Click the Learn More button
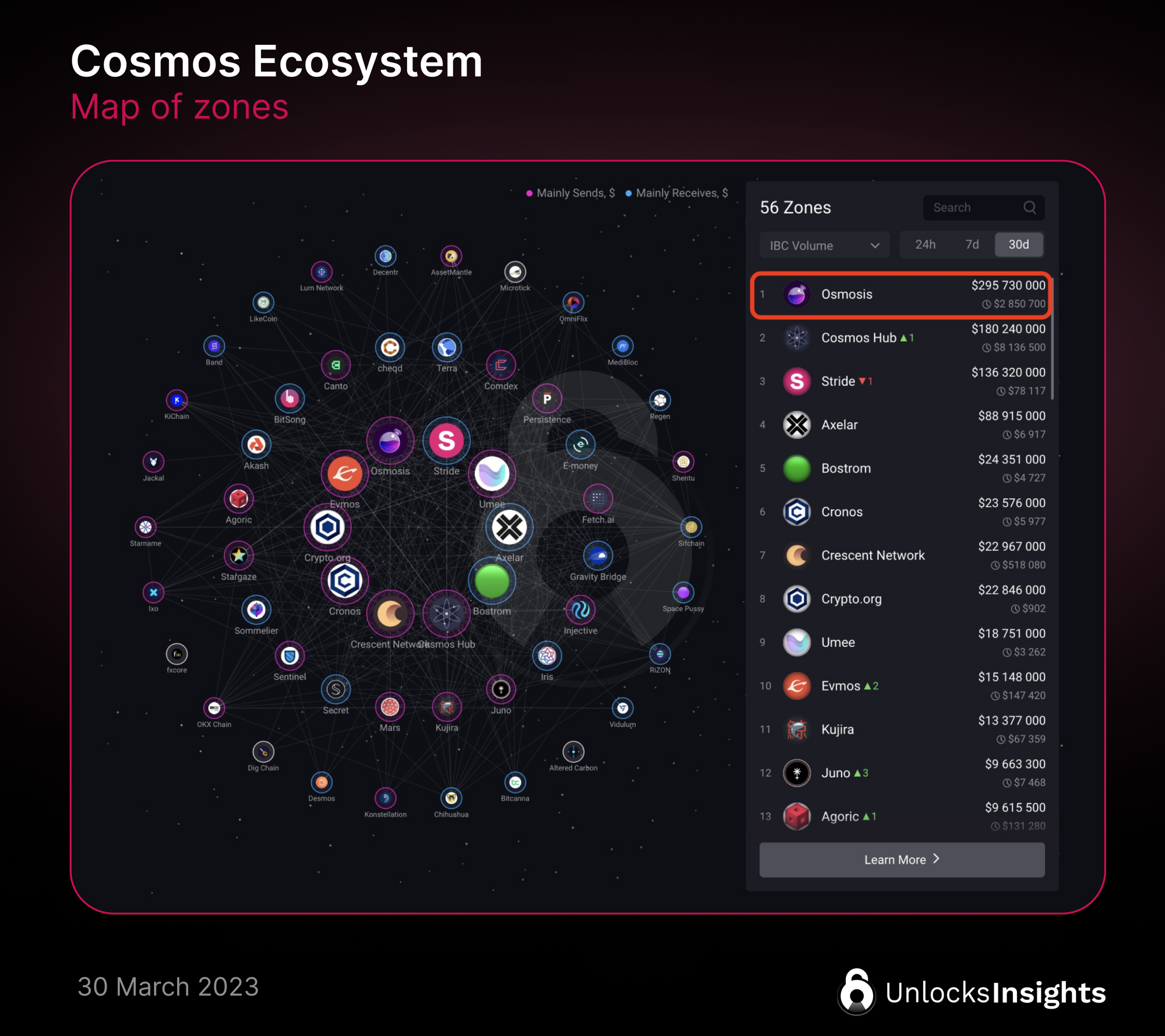The image size is (1165, 1036). coord(902,859)
